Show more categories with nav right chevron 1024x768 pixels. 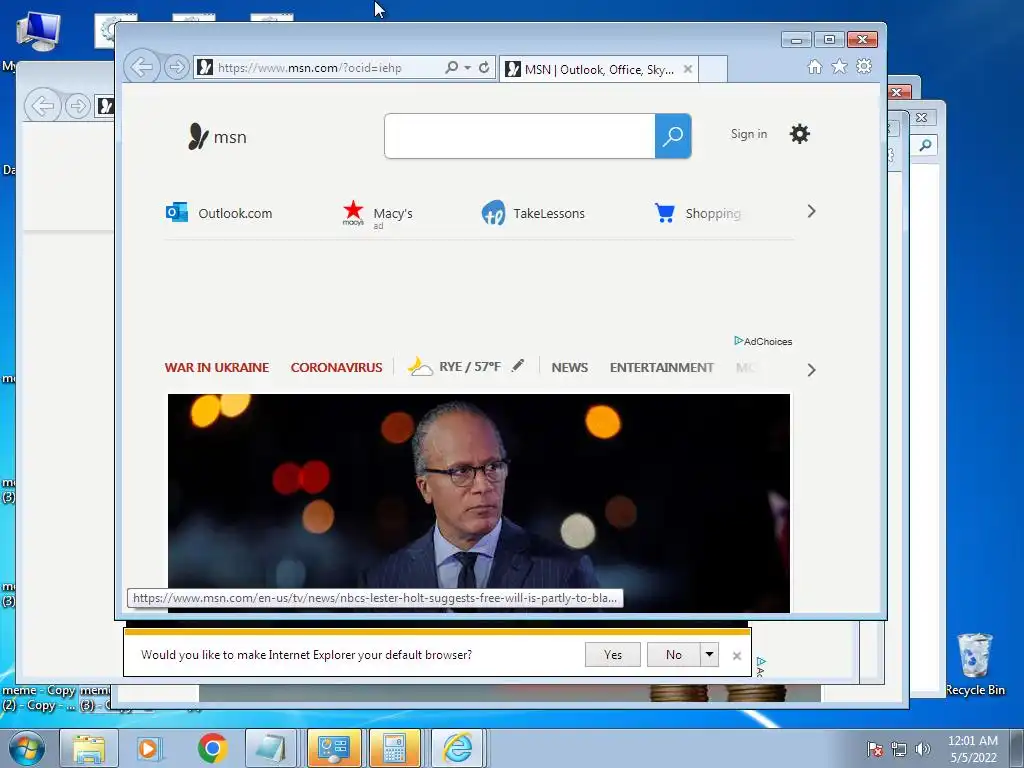point(811,370)
